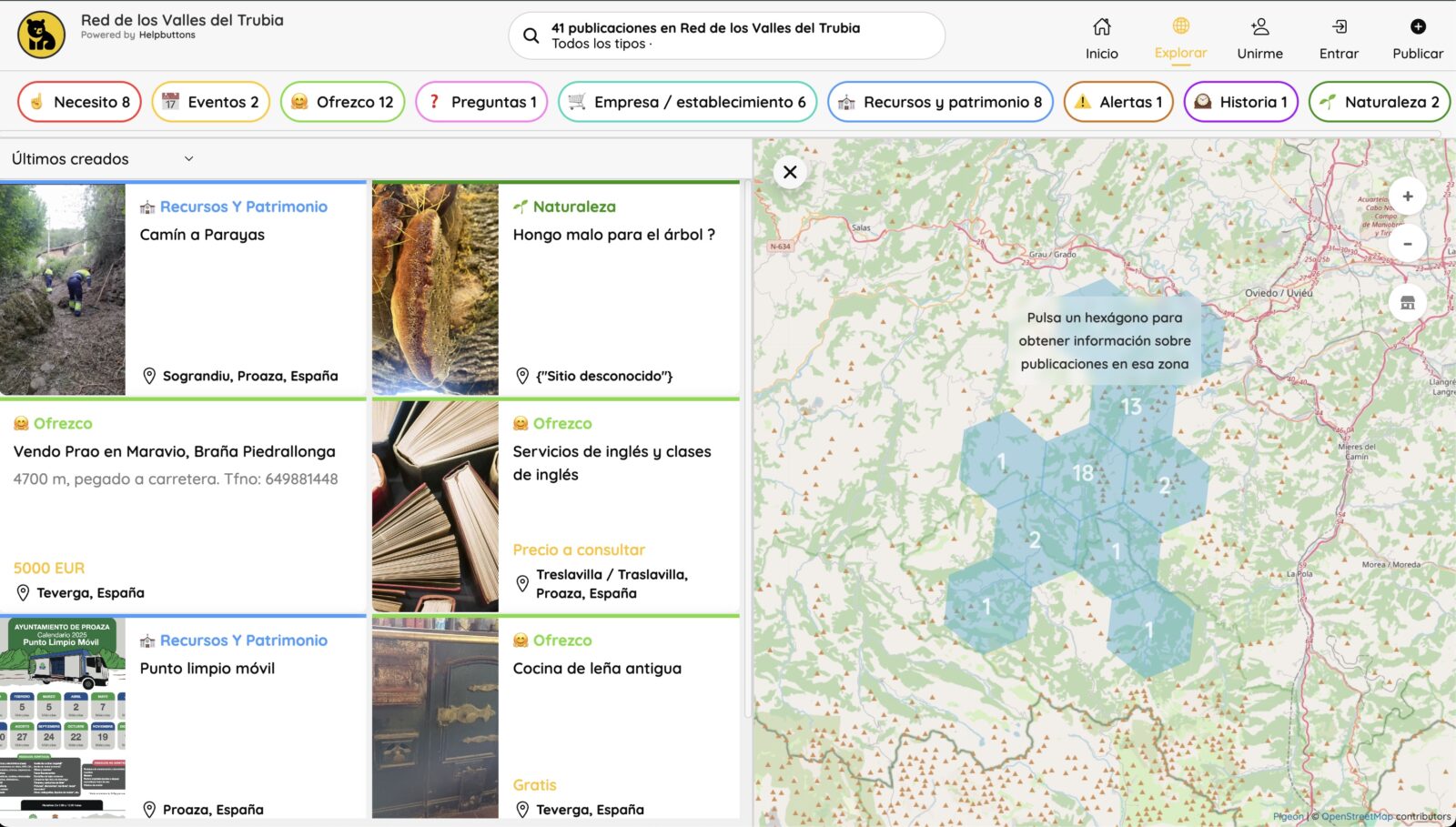1456x827 pixels.
Task: Select the Explorar globe icon
Action: (x=1180, y=26)
